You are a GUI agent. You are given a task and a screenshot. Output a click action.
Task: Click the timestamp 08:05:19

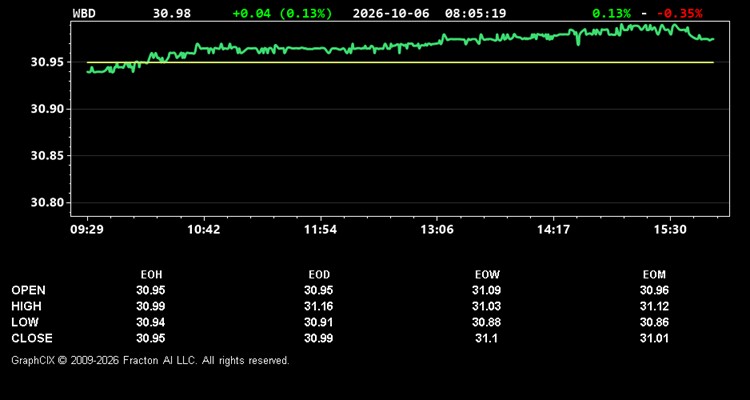475,13
